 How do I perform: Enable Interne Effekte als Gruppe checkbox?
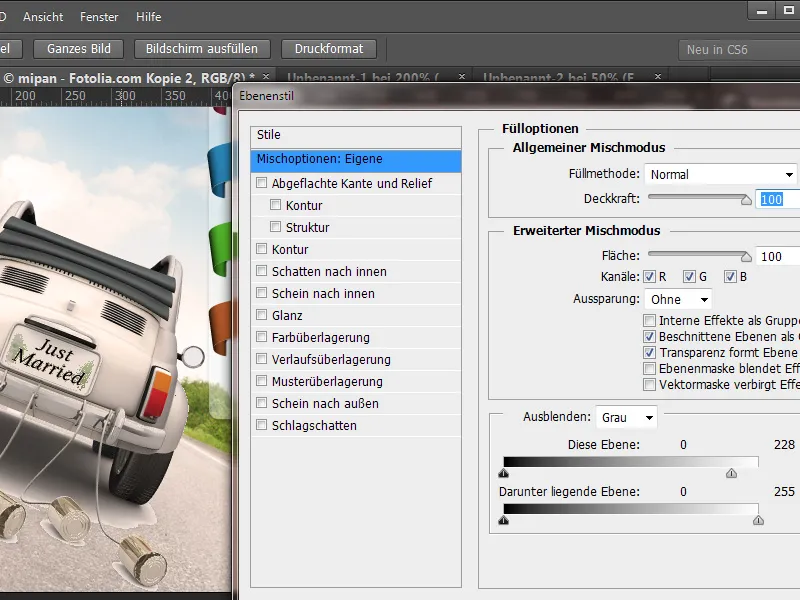click(649, 320)
